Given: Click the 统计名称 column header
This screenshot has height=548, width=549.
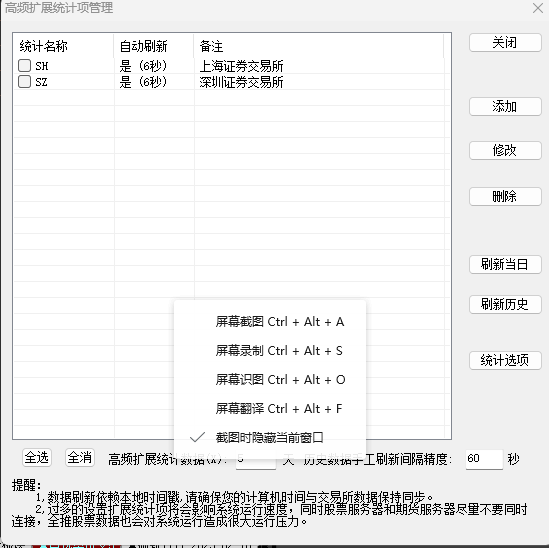Looking at the screenshot, I should click(x=63, y=46).
